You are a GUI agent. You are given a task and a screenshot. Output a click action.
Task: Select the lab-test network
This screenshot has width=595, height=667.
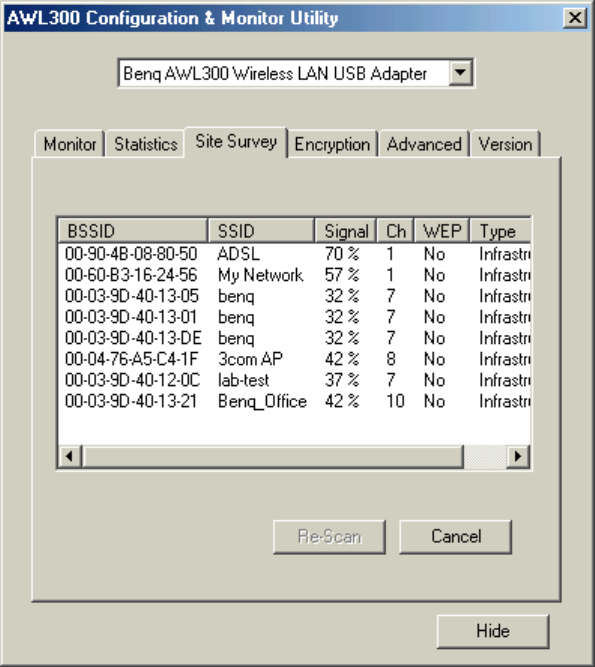coord(243,380)
